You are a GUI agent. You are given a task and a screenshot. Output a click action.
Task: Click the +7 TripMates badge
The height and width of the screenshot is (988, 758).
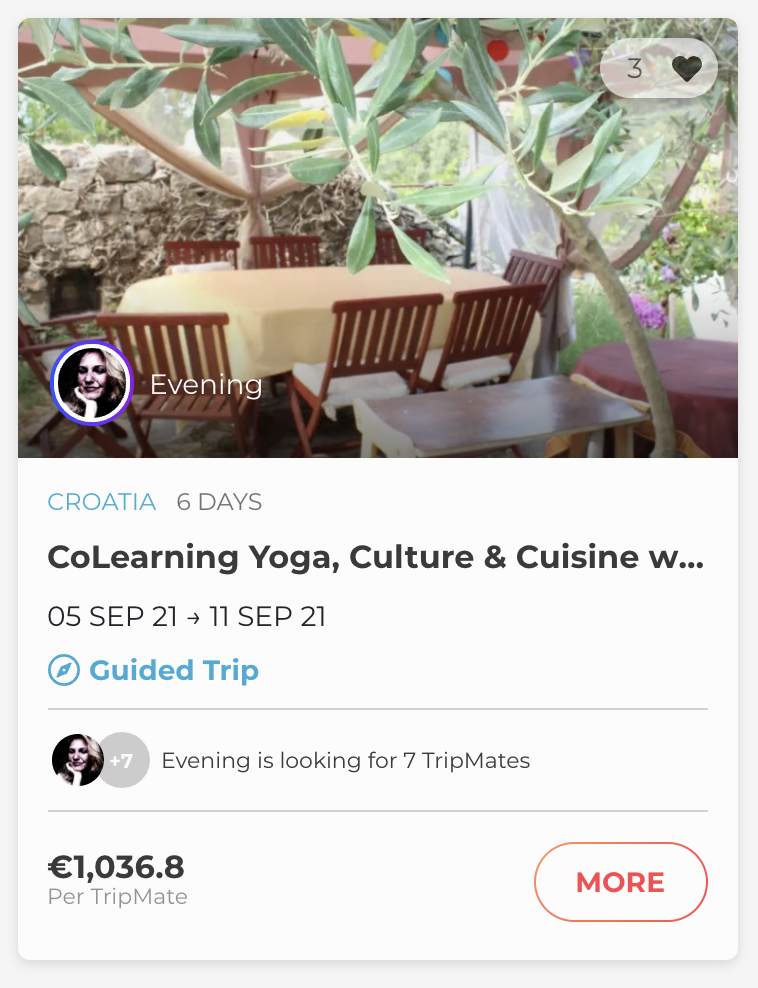point(123,761)
